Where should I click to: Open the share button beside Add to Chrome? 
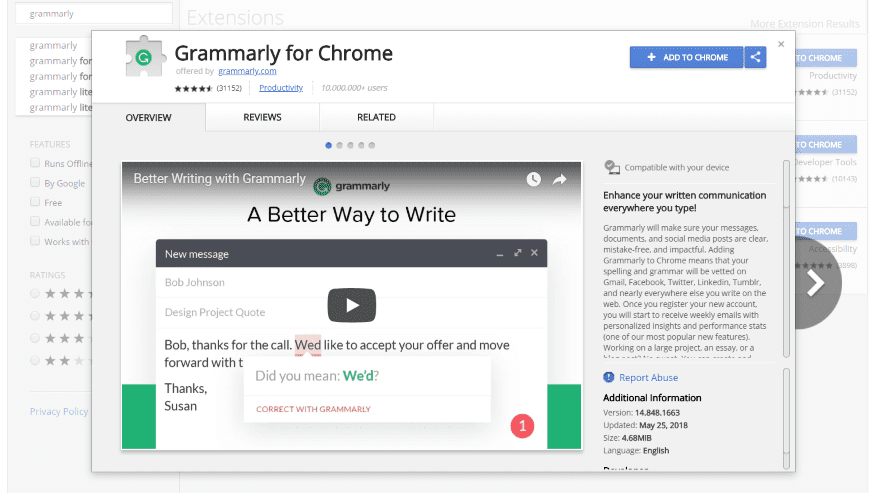[755, 57]
